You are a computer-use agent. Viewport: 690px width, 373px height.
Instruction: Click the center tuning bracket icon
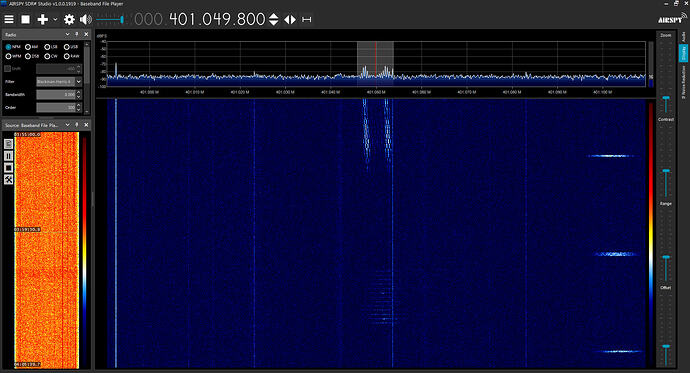[307, 19]
